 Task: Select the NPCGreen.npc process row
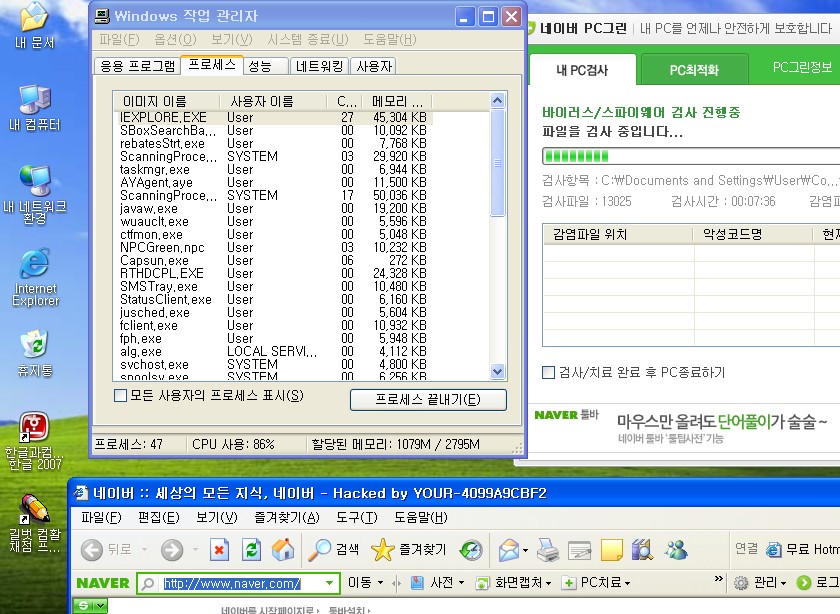[x=273, y=248]
